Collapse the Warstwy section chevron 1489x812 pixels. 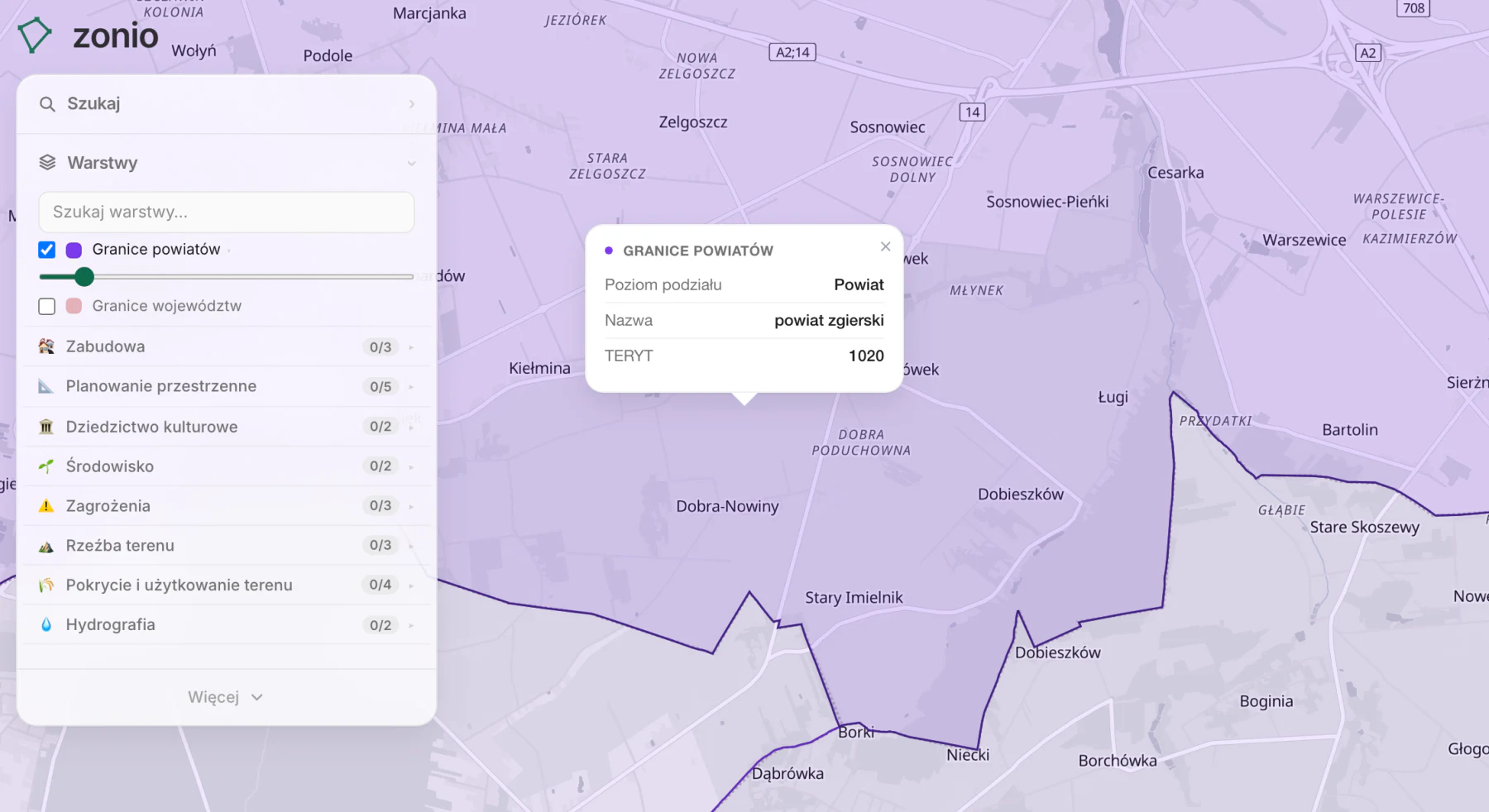click(x=411, y=163)
